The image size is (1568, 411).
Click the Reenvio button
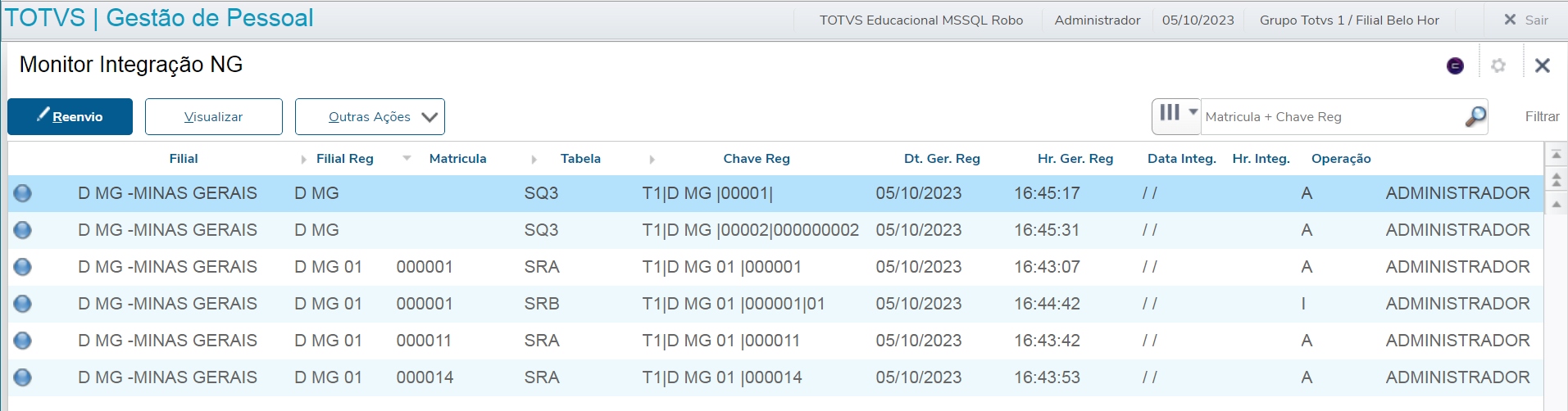tap(70, 116)
